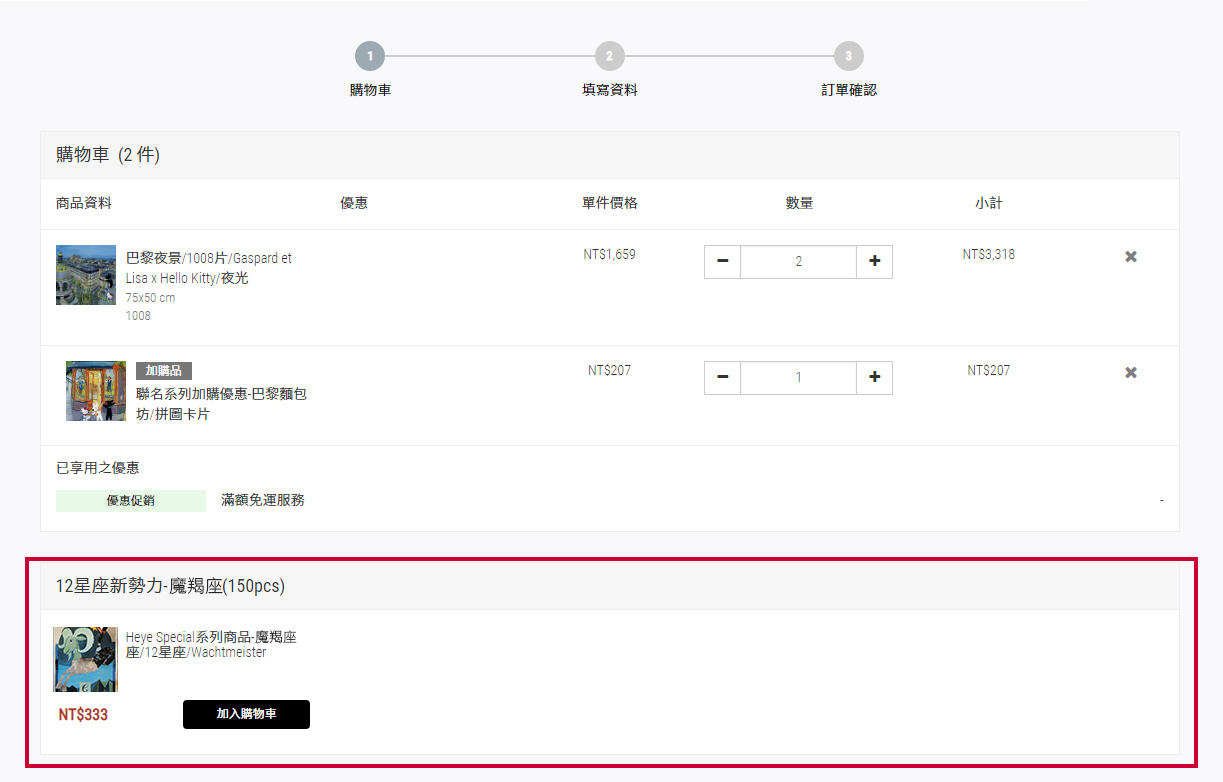Decrease quantity of 巴黎夜景 puzzle
Image resolution: width=1223 pixels, height=782 pixels.
pyautogui.click(x=722, y=262)
